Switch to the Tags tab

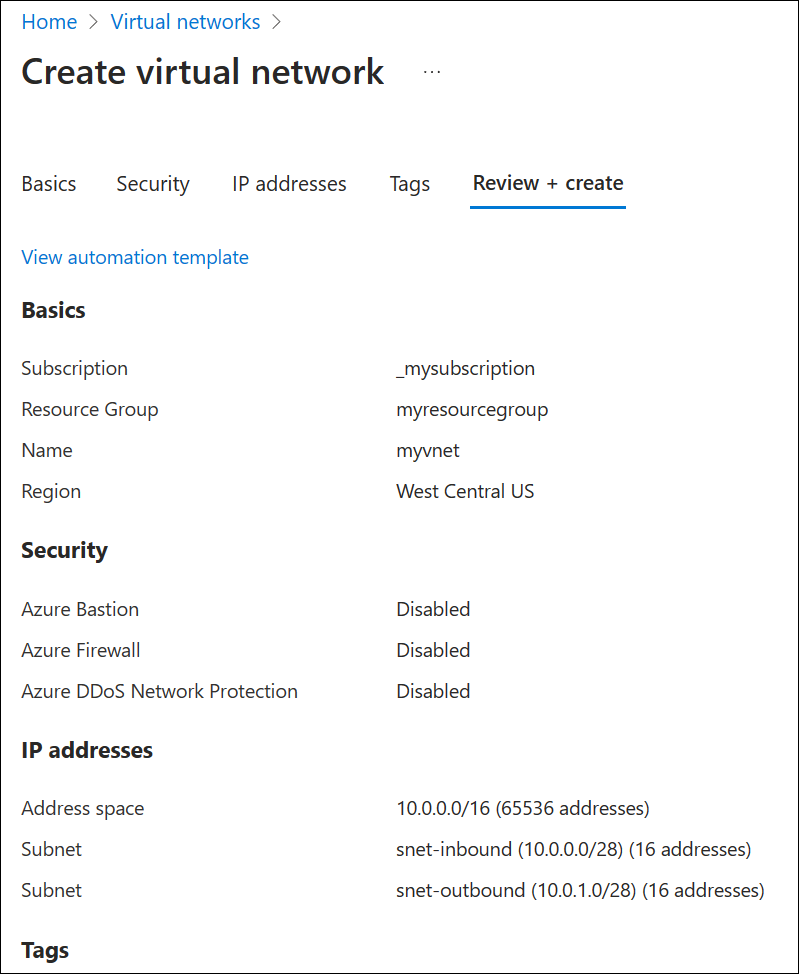click(409, 183)
